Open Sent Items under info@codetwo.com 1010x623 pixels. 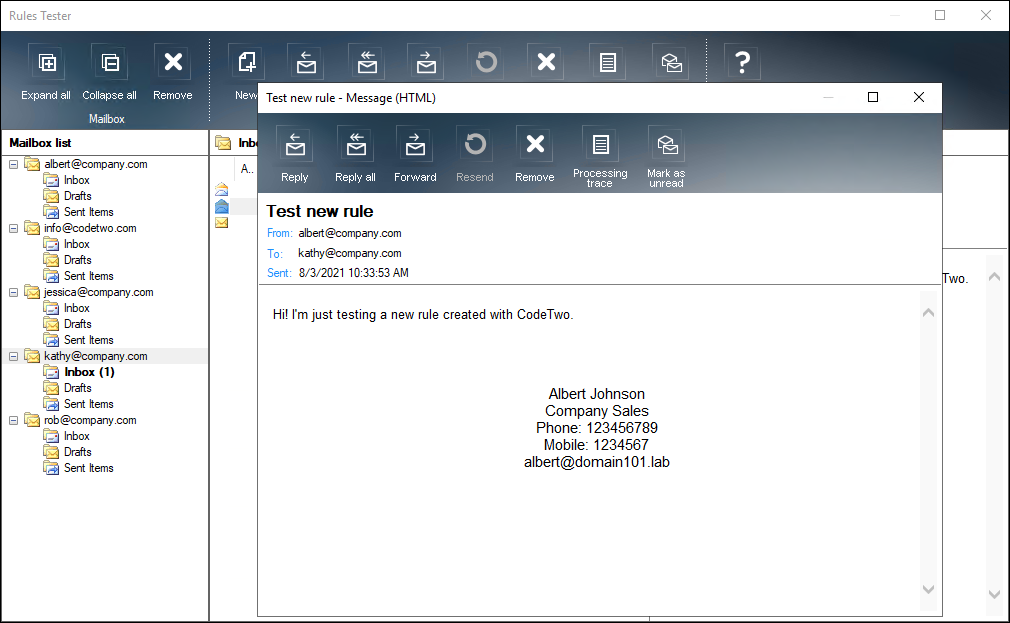[88, 276]
